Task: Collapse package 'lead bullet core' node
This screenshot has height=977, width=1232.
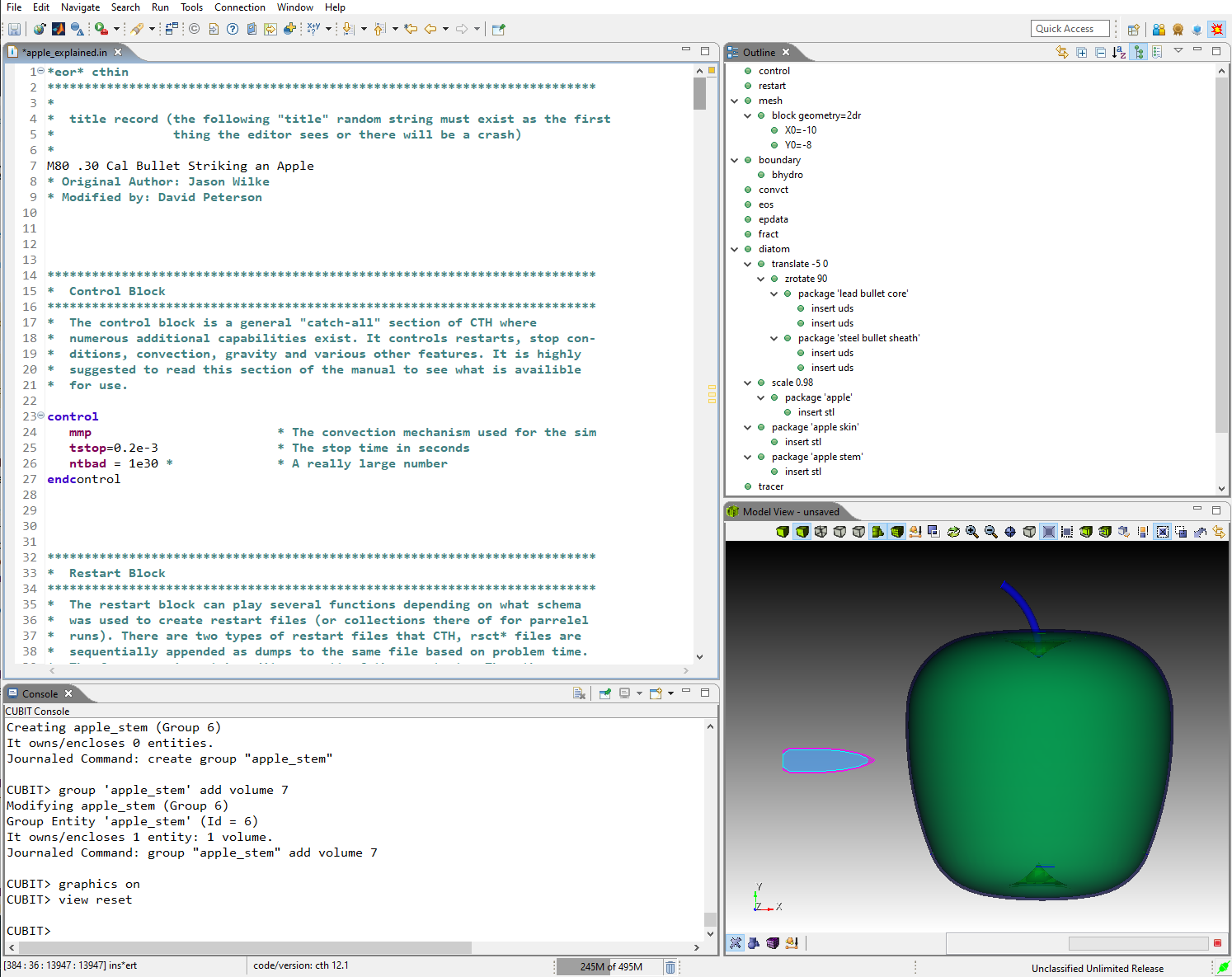Action: 774,294
